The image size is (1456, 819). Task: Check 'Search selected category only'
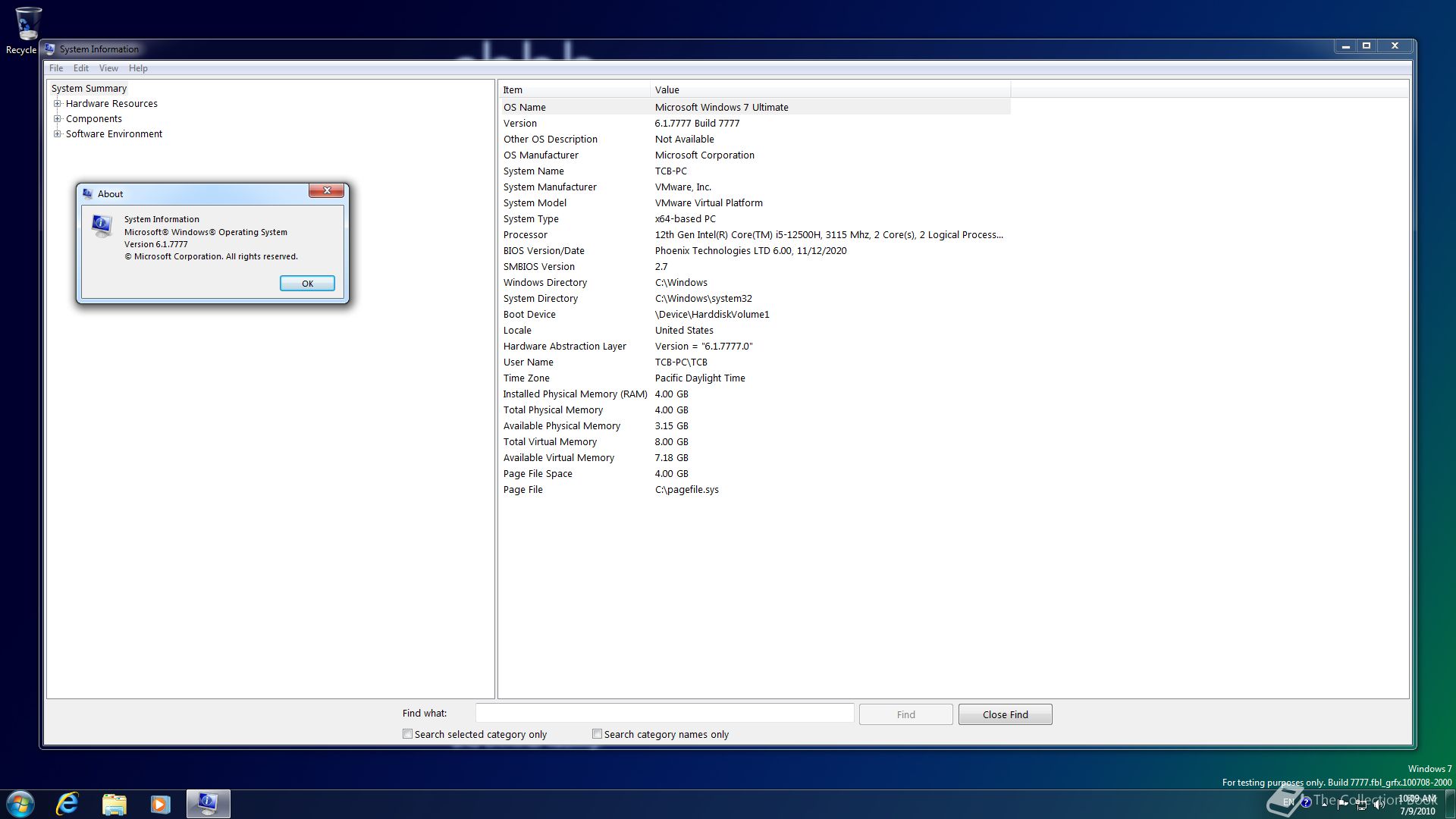408,734
